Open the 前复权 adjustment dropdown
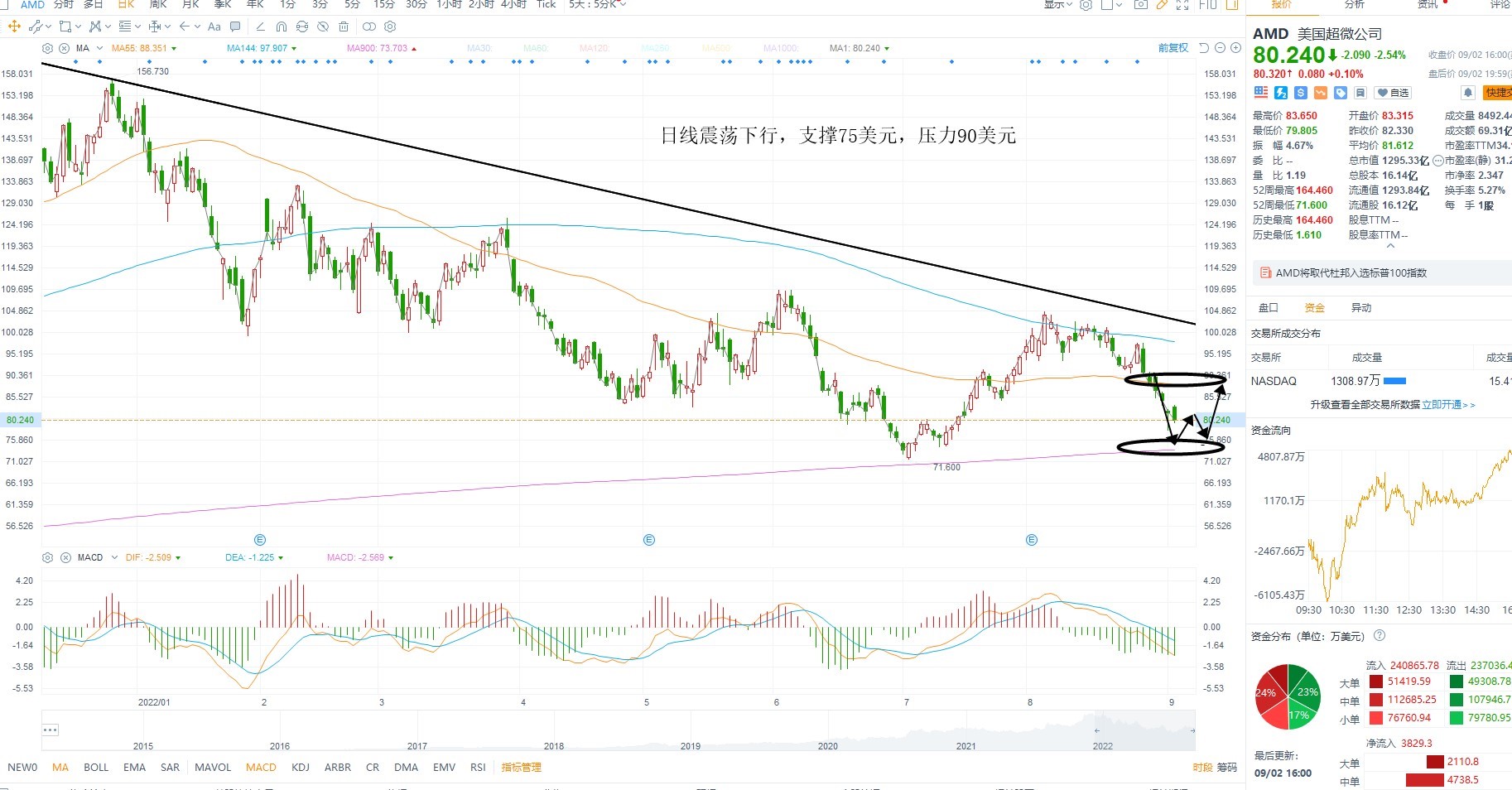1512x790 pixels. [1173, 48]
